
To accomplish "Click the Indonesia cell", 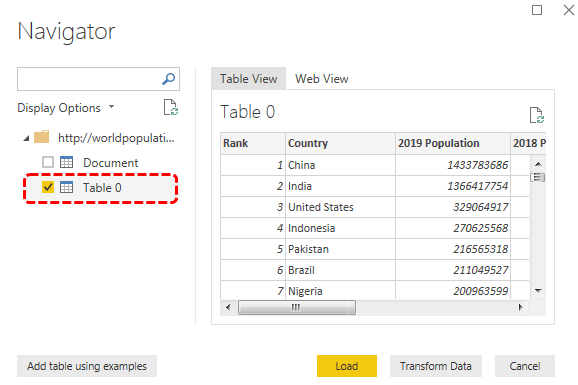I will tap(340, 228).
